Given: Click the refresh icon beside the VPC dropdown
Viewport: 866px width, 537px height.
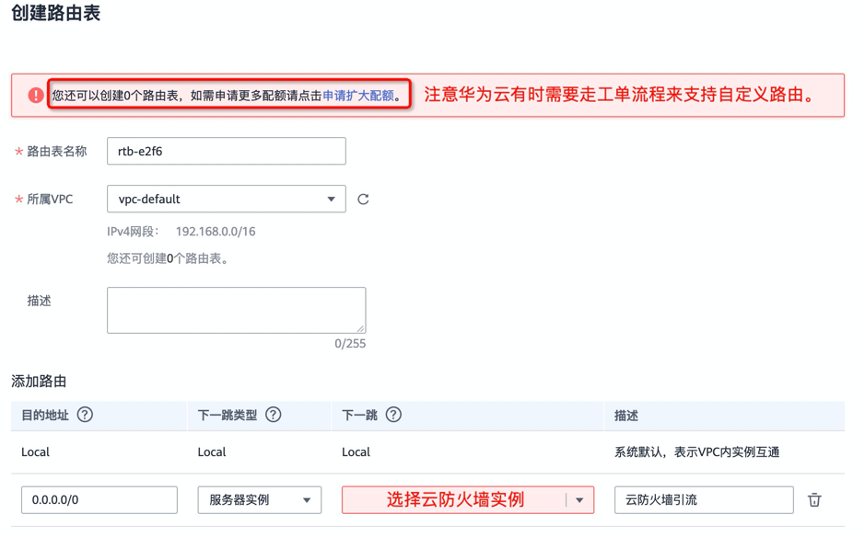Looking at the screenshot, I should click(363, 199).
